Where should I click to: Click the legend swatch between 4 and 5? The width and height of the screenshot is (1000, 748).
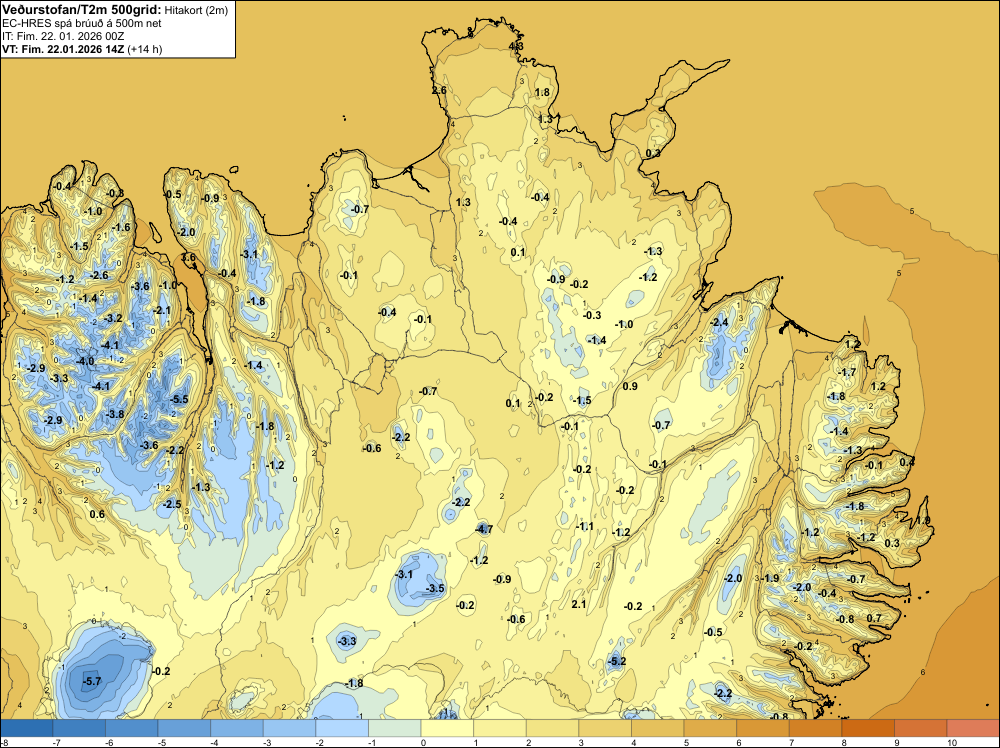coord(658,728)
